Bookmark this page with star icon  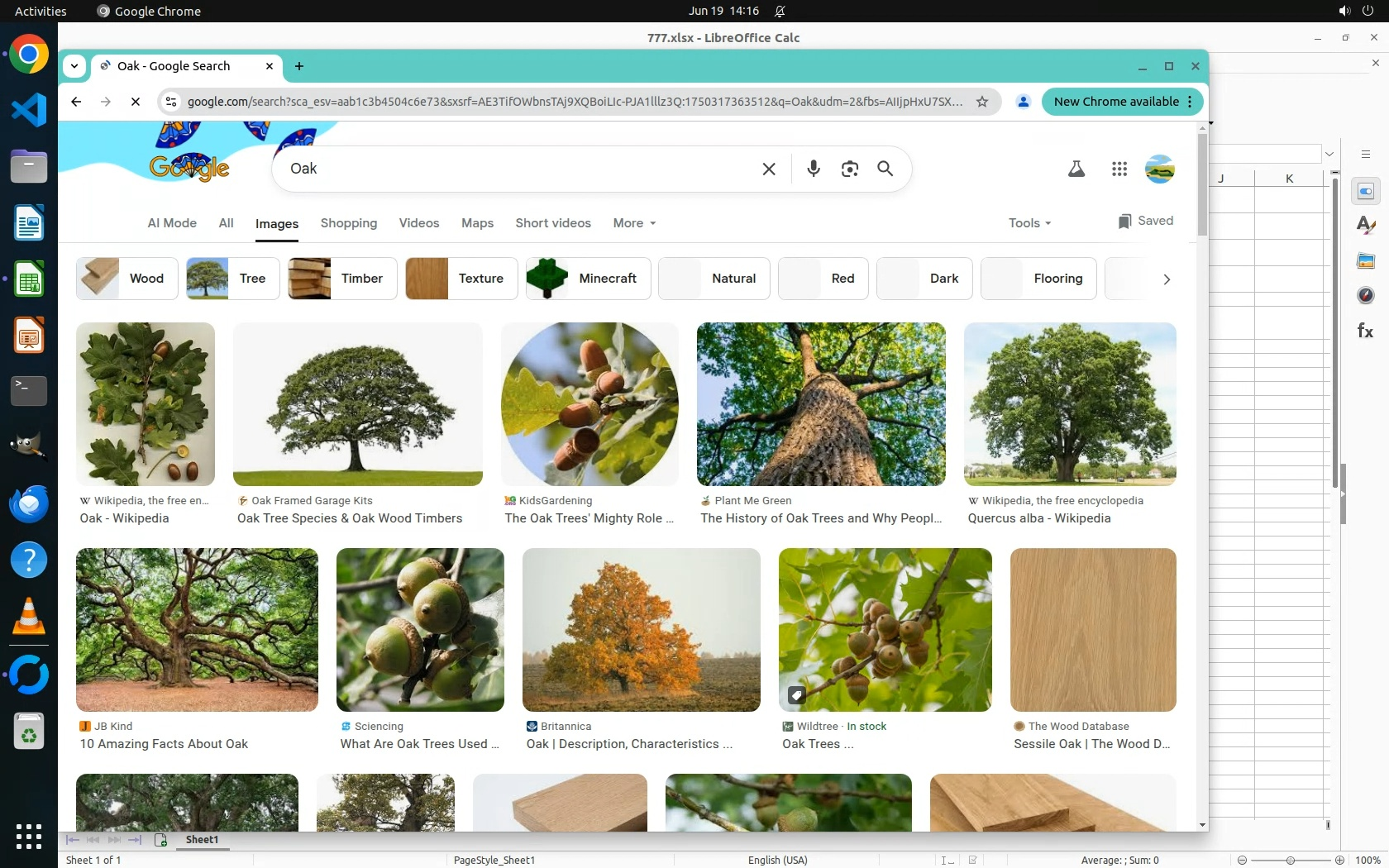[982, 102]
